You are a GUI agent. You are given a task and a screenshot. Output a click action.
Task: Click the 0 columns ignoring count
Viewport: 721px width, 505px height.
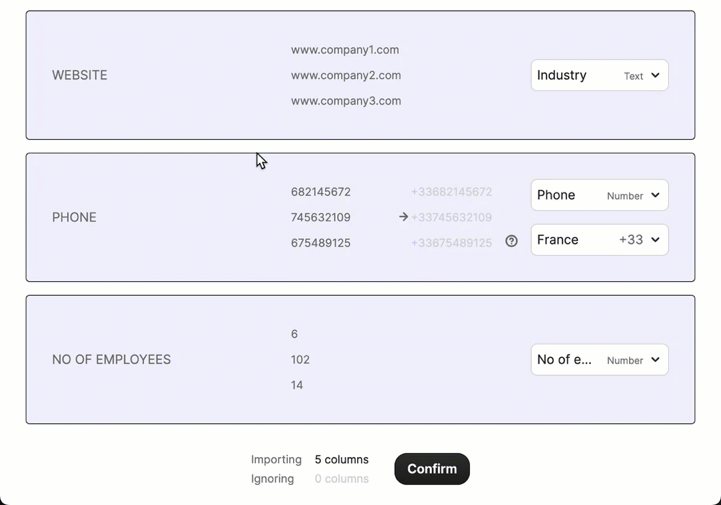click(341, 479)
